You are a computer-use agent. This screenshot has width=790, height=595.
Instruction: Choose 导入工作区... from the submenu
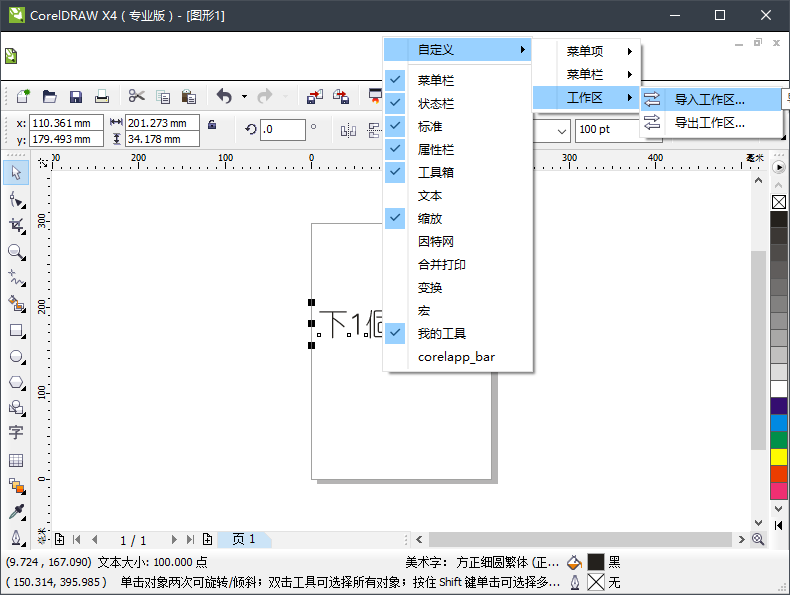[x=709, y=99]
